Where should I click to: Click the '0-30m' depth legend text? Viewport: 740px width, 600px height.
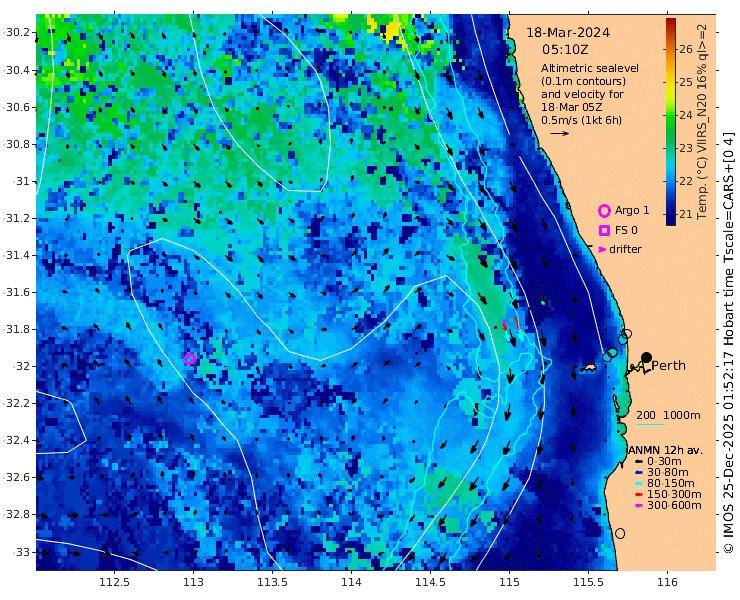(x=664, y=462)
